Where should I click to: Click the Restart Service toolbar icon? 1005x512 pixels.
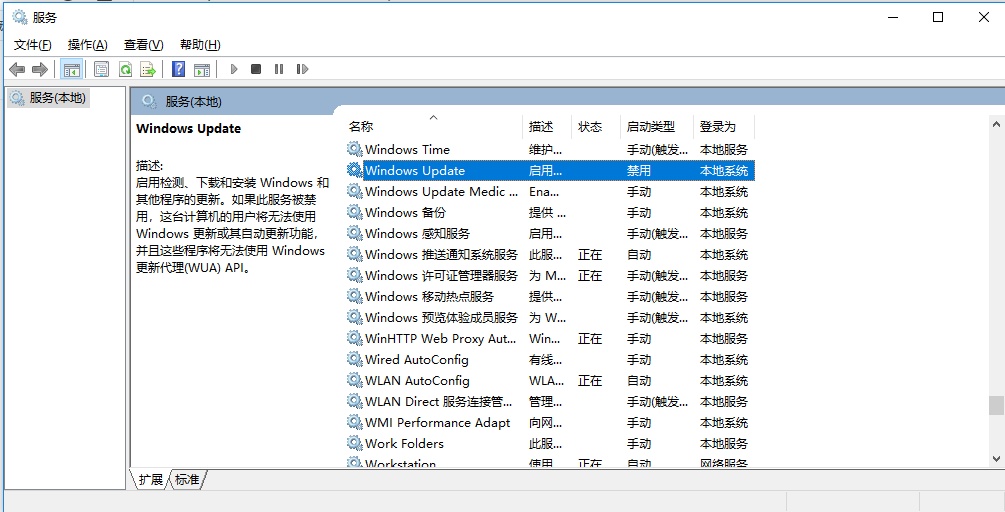click(x=302, y=69)
